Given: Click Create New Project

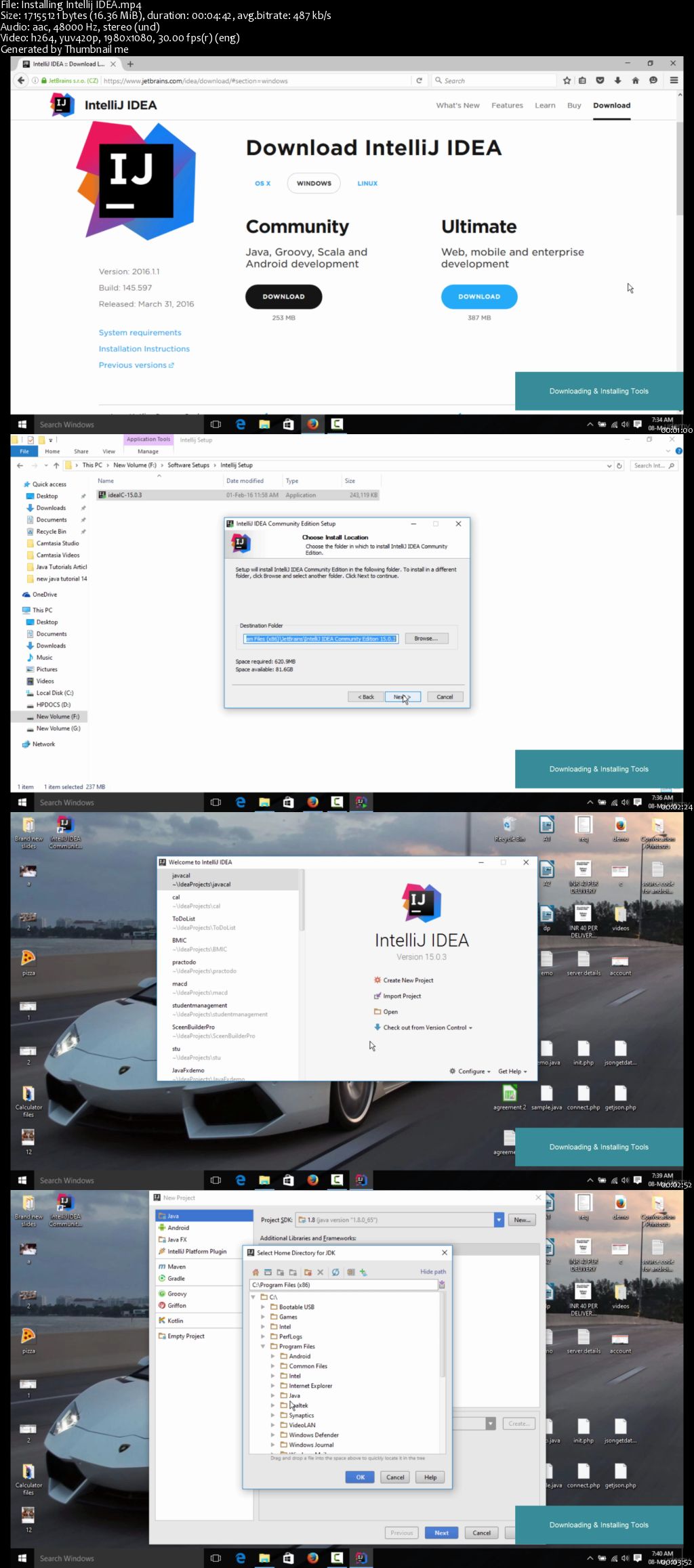Looking at the screenshot, I should click(403, 980).
